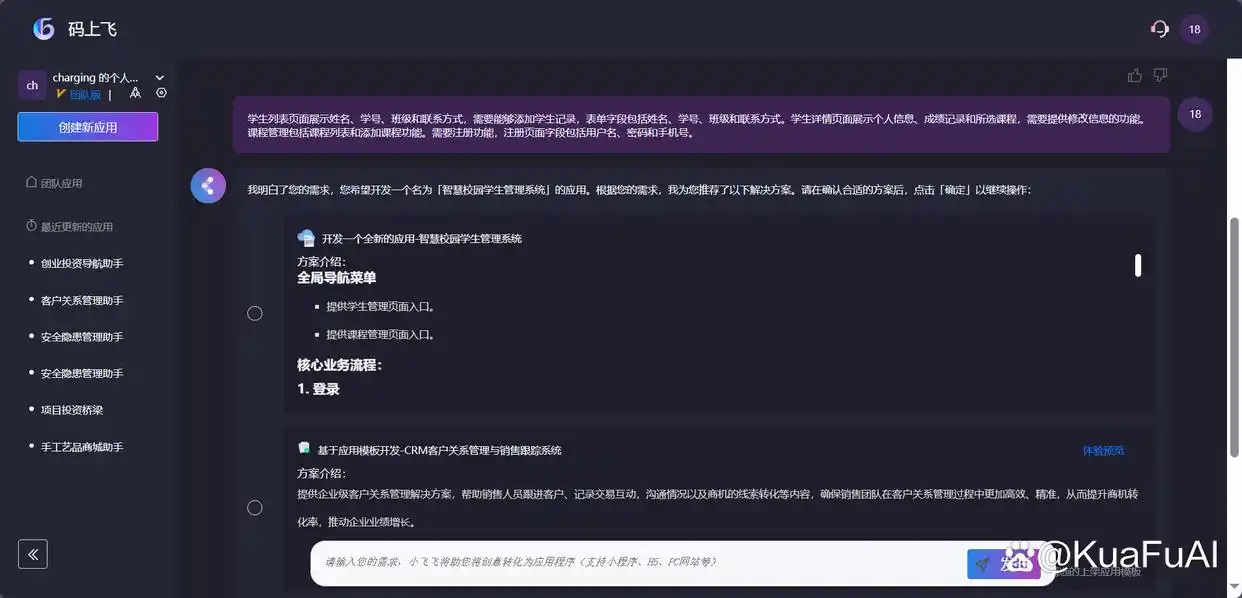
Task: Collapse the left sidebar with the « button
Action: click(33, 553)
